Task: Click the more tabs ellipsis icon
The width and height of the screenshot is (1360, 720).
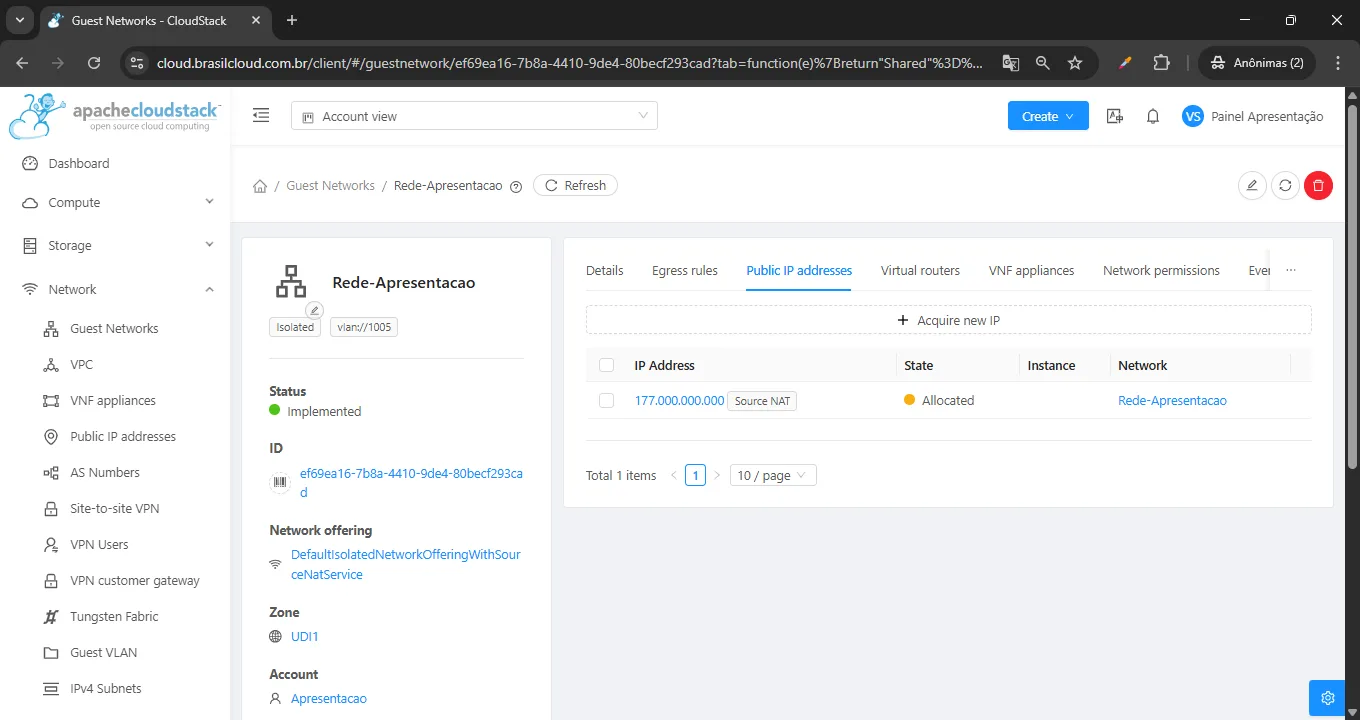Action: point(1291,270)
